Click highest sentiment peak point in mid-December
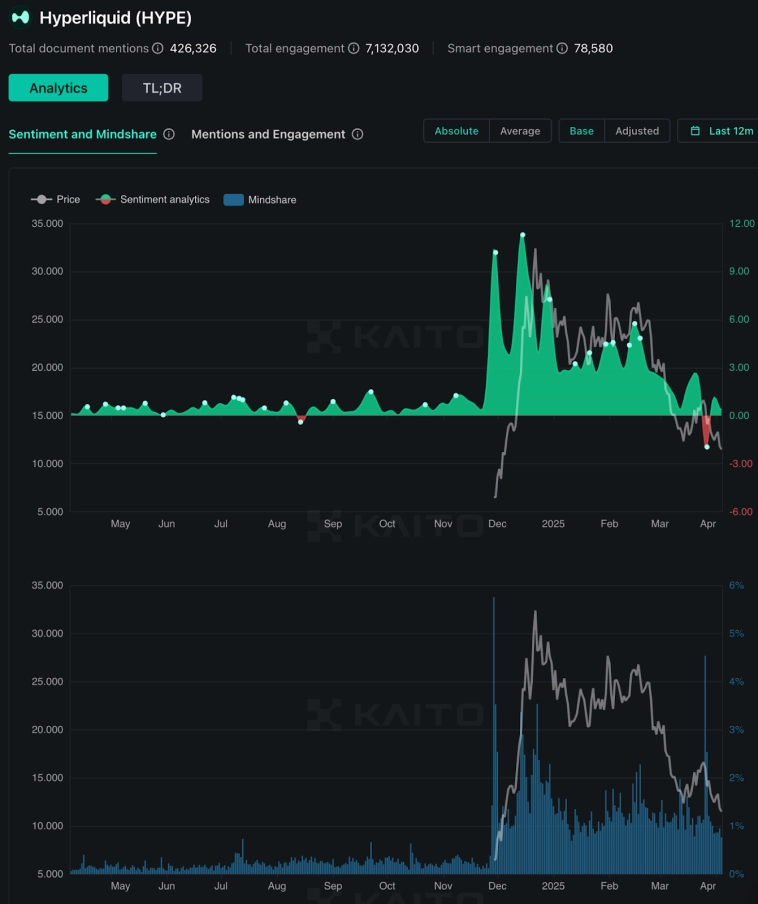The width and height of the screenshot is (758, 904). point(523,235)
